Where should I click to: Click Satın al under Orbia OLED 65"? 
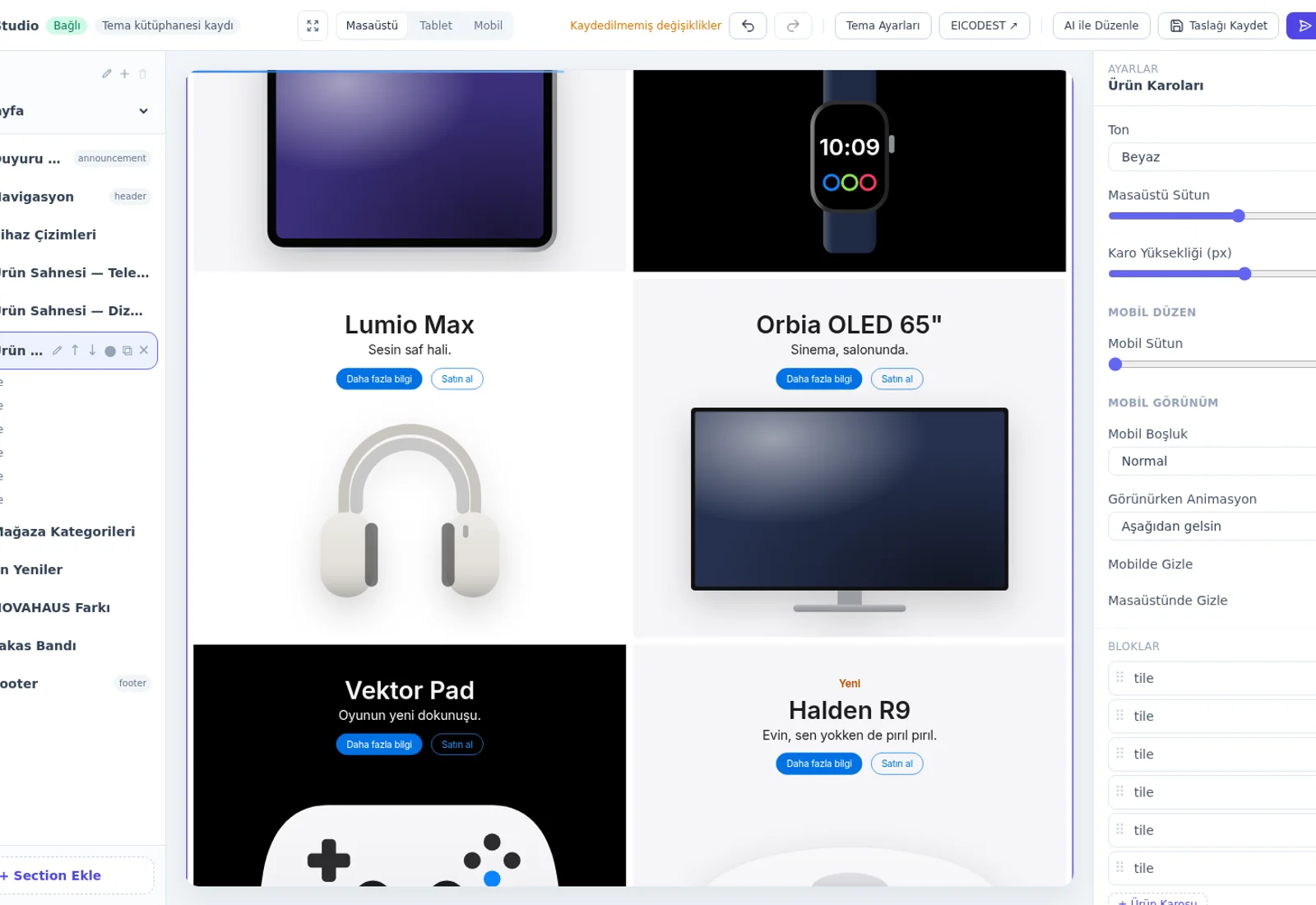(x=897, y=379)
